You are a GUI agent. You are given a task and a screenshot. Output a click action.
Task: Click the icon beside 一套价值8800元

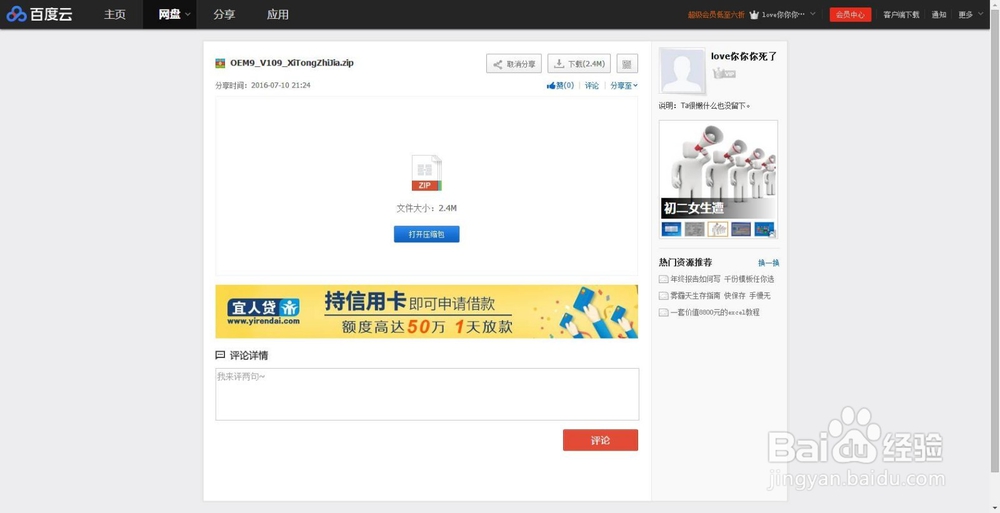pyautogui.click(x=663, y=313)
